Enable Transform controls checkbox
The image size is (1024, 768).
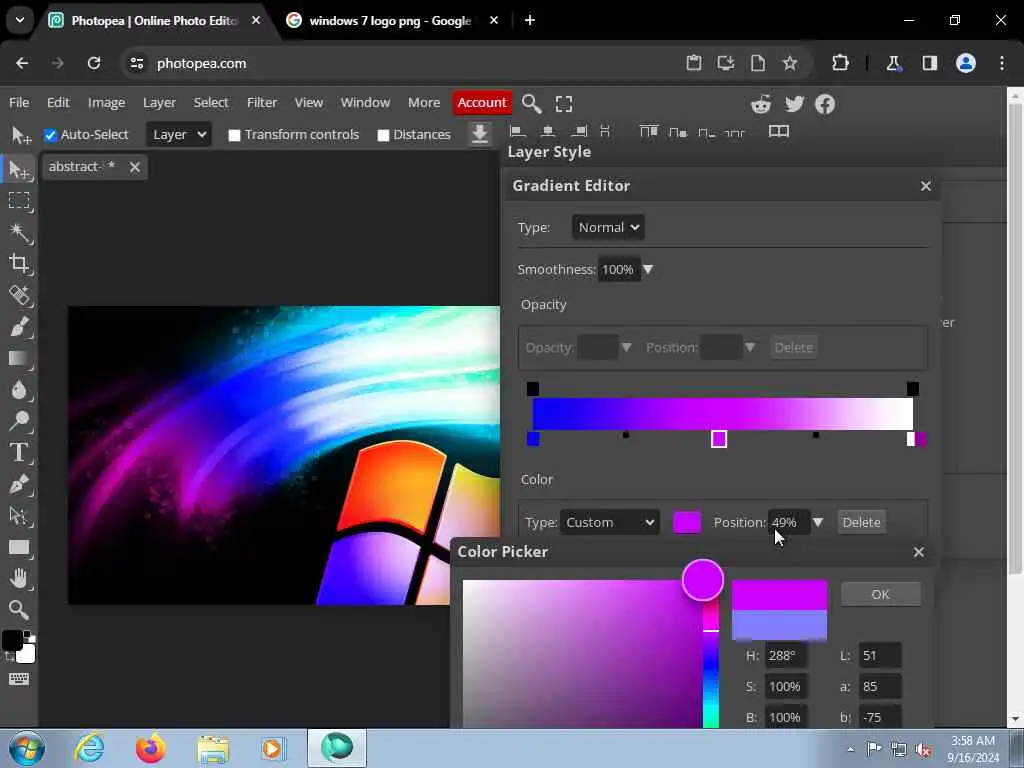click(234, 135)
